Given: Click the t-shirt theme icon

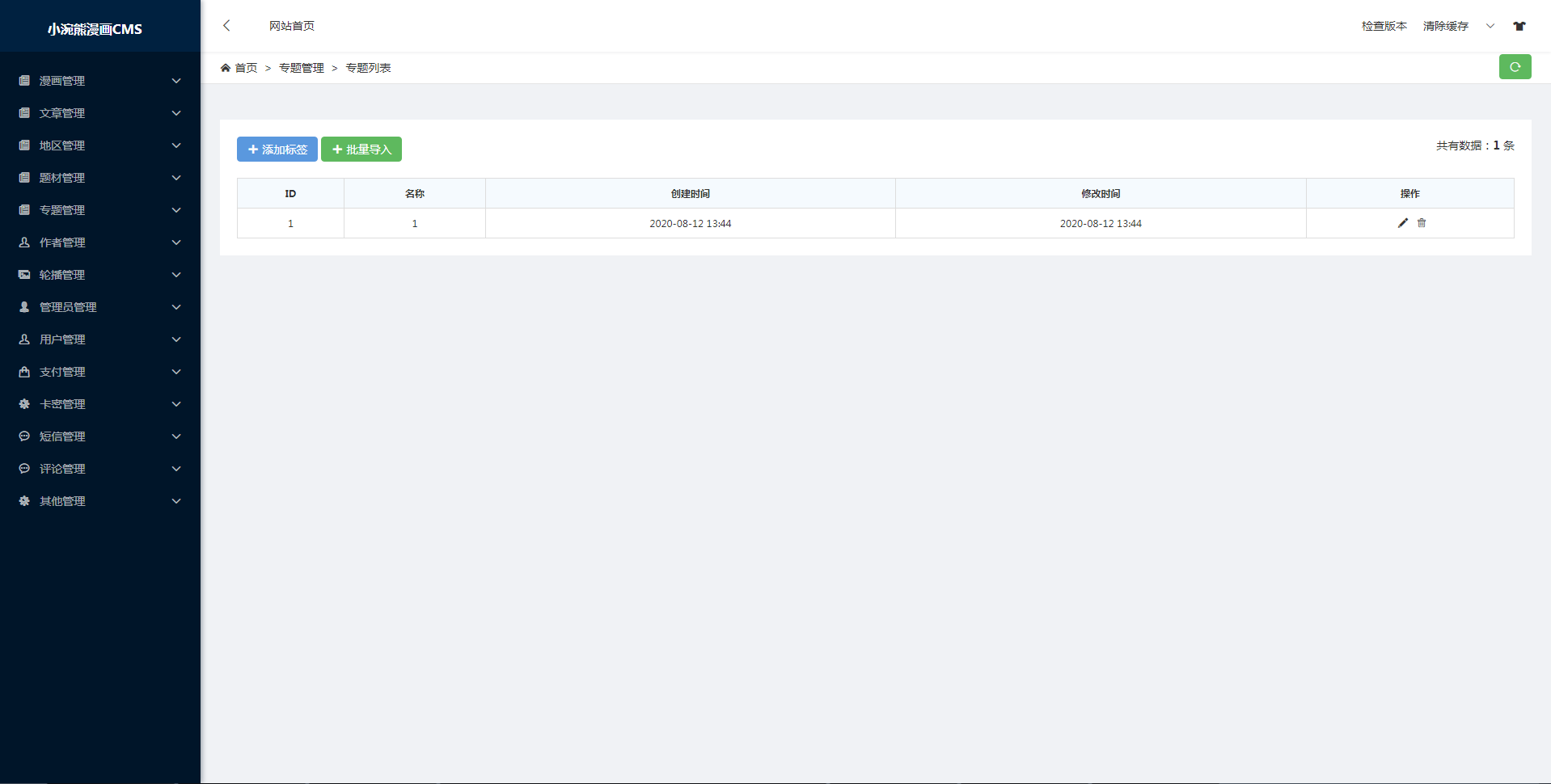Looking at the screenshot, I should pos(1519,26).
